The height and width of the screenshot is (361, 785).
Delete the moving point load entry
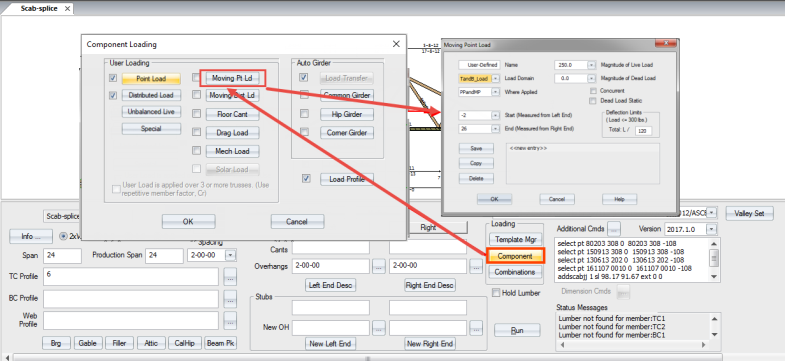(477, 178)
